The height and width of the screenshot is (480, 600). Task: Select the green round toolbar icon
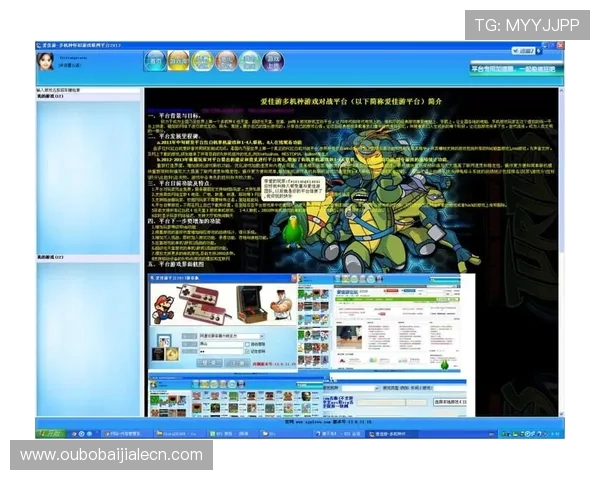202,62
